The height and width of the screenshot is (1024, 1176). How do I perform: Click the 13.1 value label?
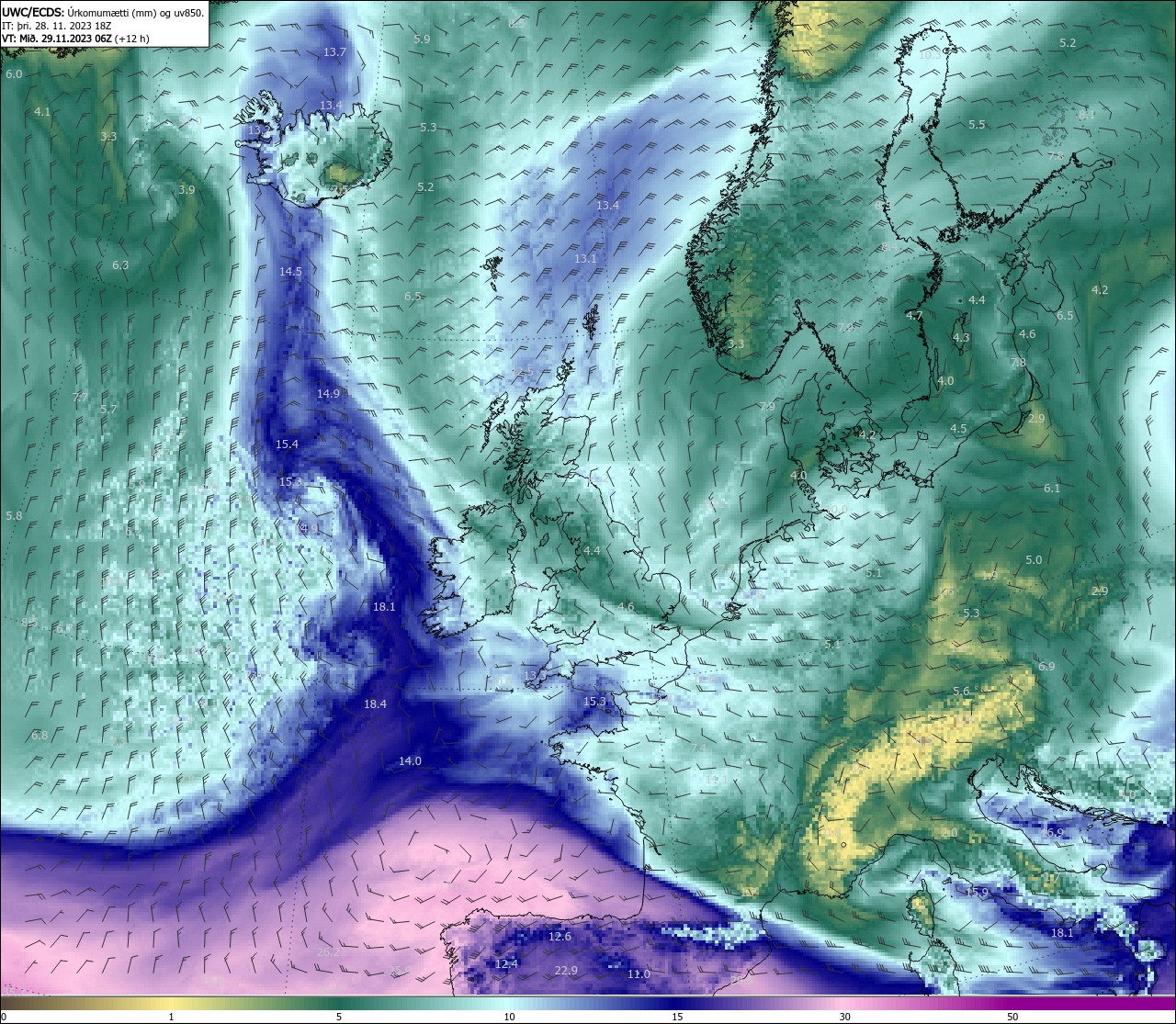pos(585,258)
